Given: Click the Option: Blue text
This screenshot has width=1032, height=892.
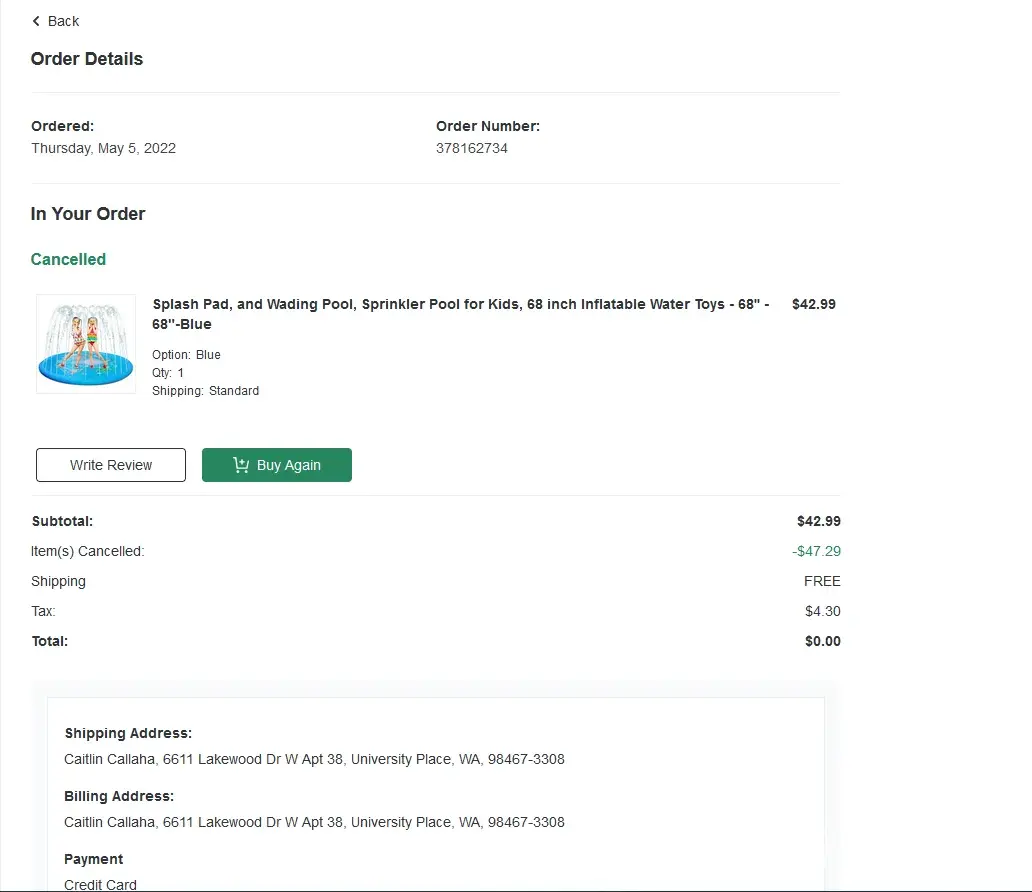Looking at the screenshot, I should (186, 355).
